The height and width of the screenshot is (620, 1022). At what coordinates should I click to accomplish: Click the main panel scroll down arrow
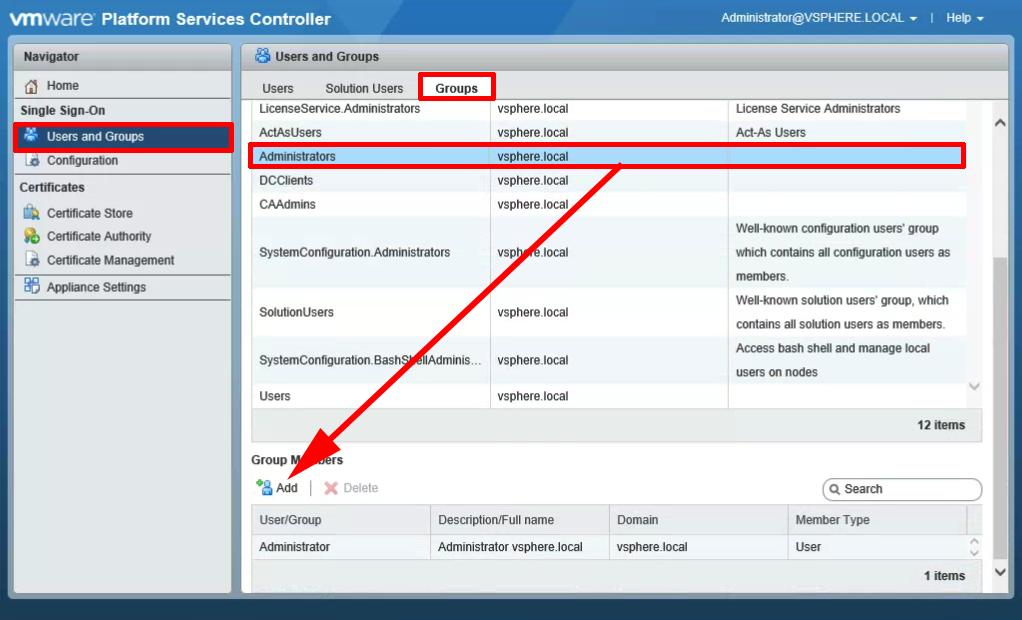tap(1000, 572)
